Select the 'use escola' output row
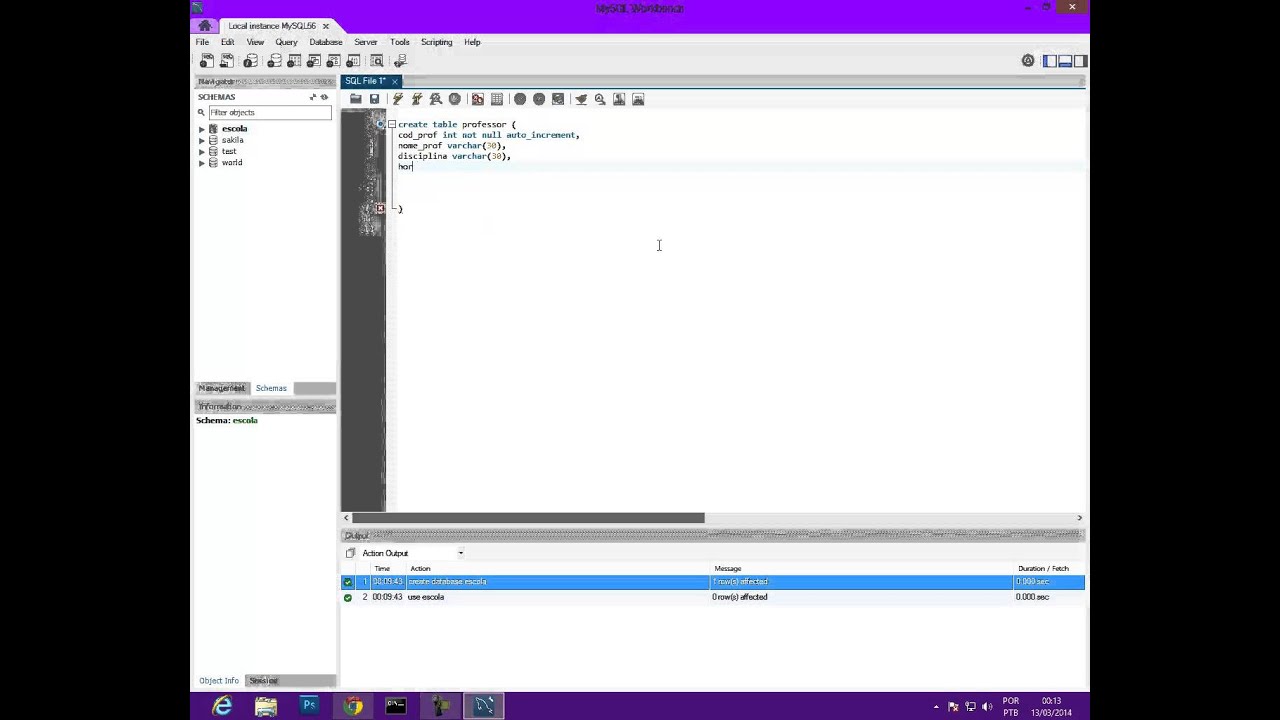 [x=713, y=597]
